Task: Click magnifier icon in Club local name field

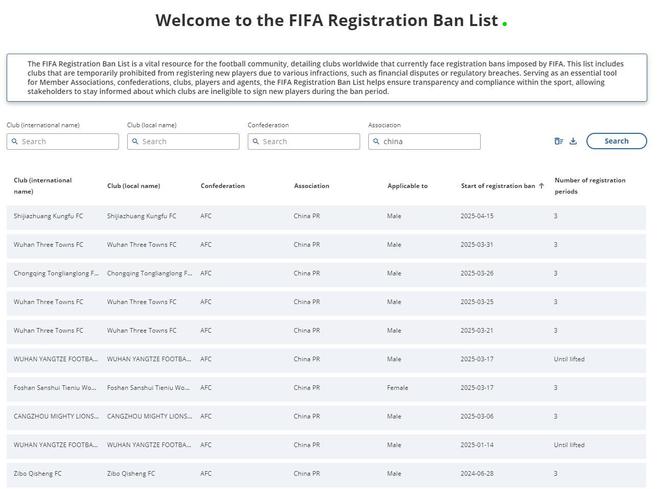Action: click(x=135, y=141)
